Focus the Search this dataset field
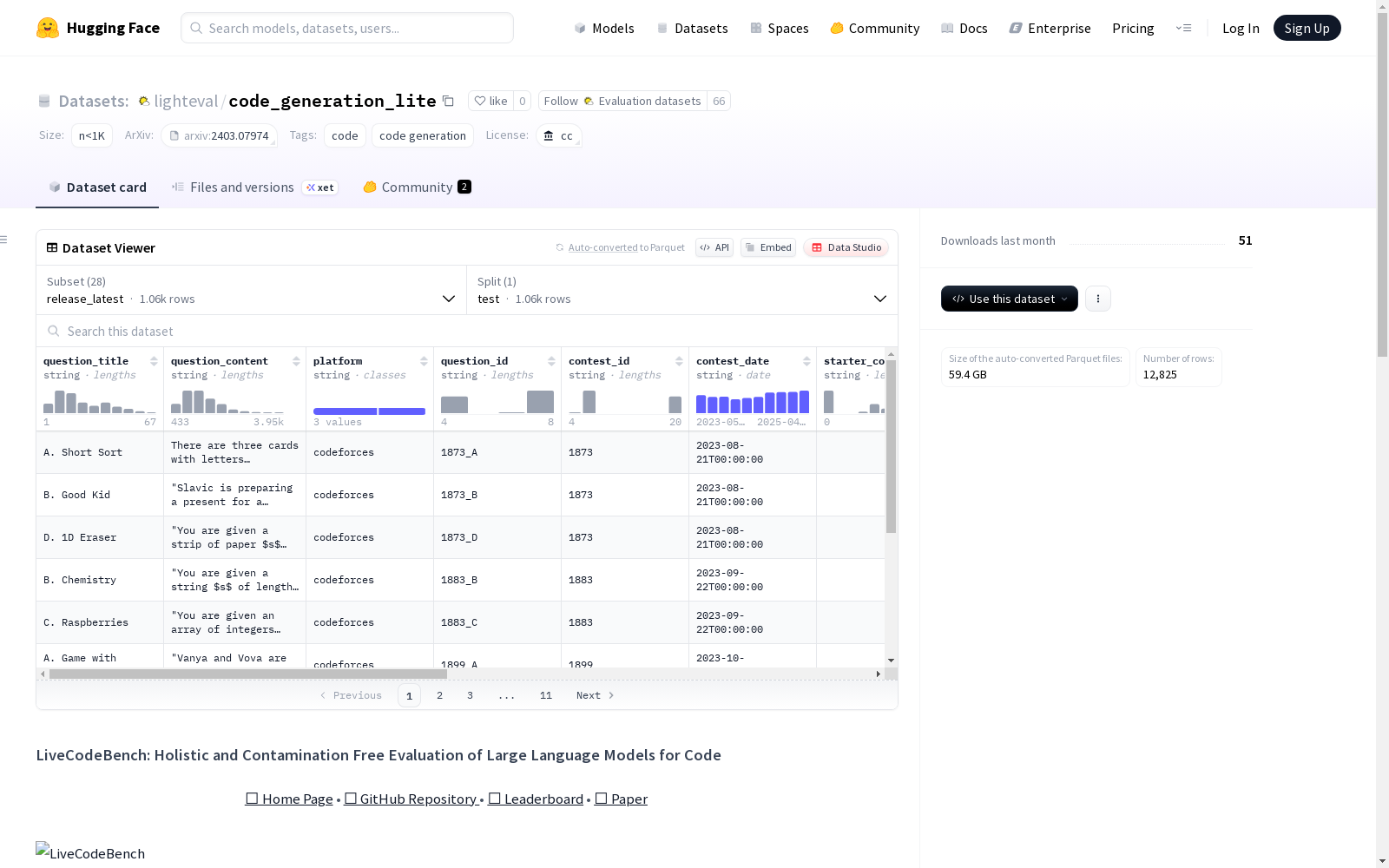 467,332
